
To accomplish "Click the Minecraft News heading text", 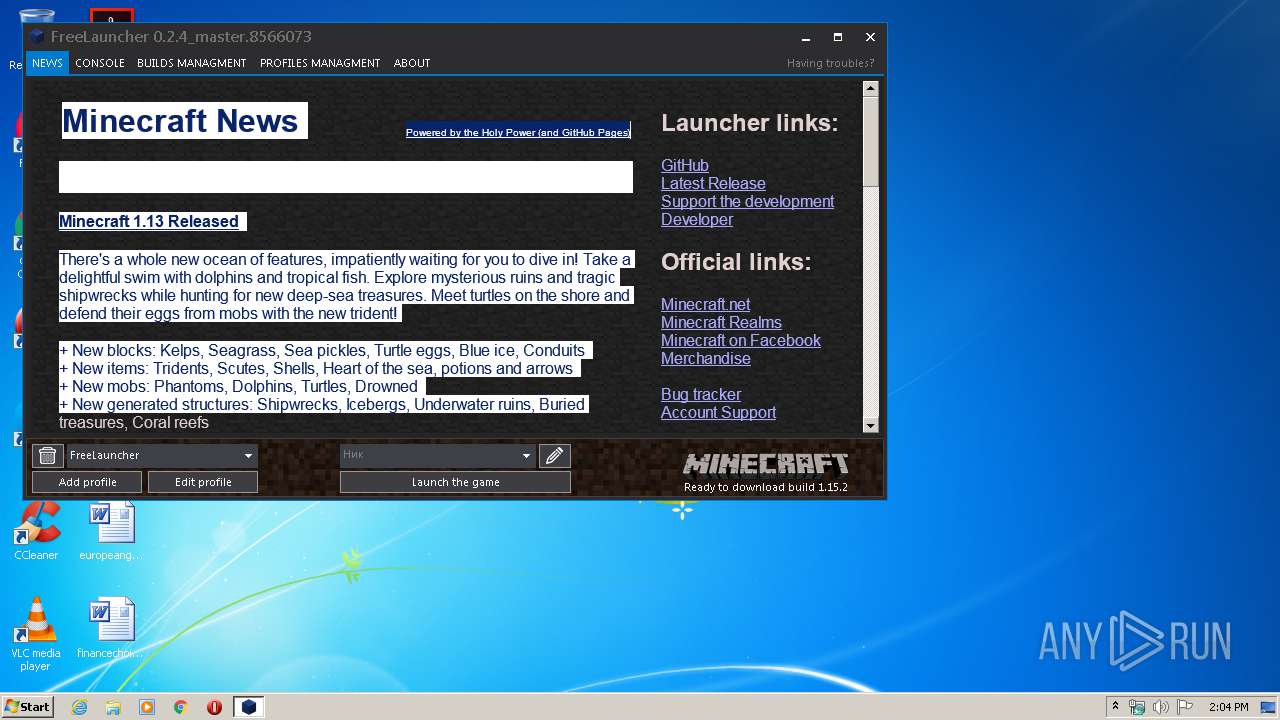I will click(180, 121).
